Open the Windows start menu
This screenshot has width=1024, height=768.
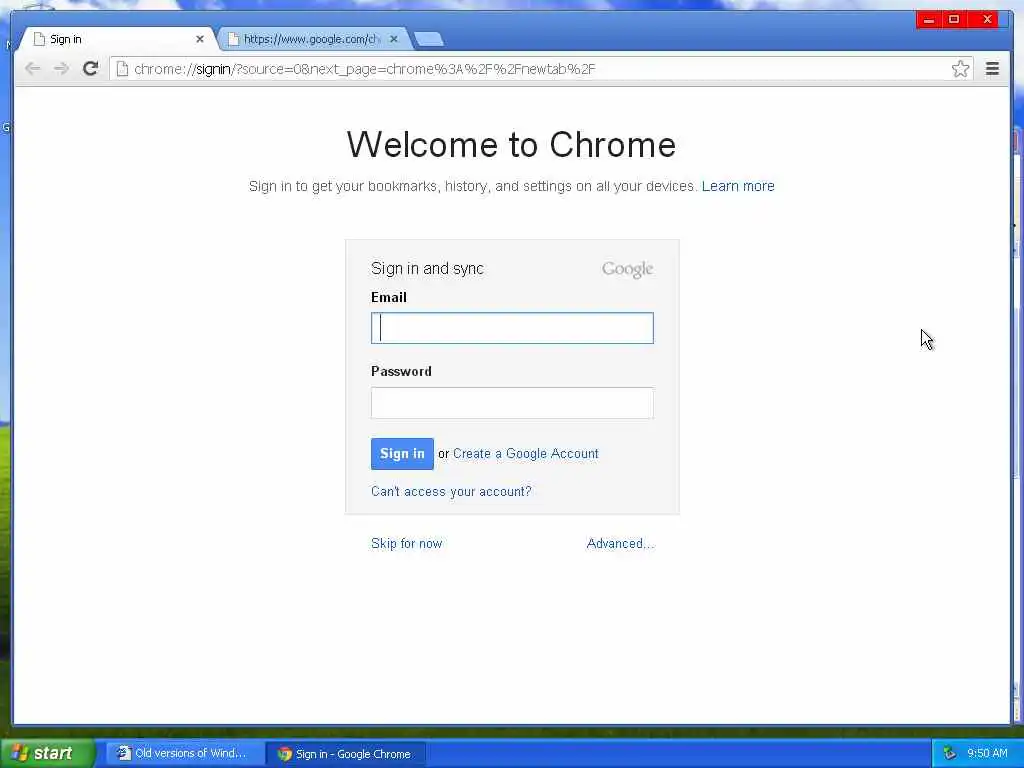click(x=47, y=753)
